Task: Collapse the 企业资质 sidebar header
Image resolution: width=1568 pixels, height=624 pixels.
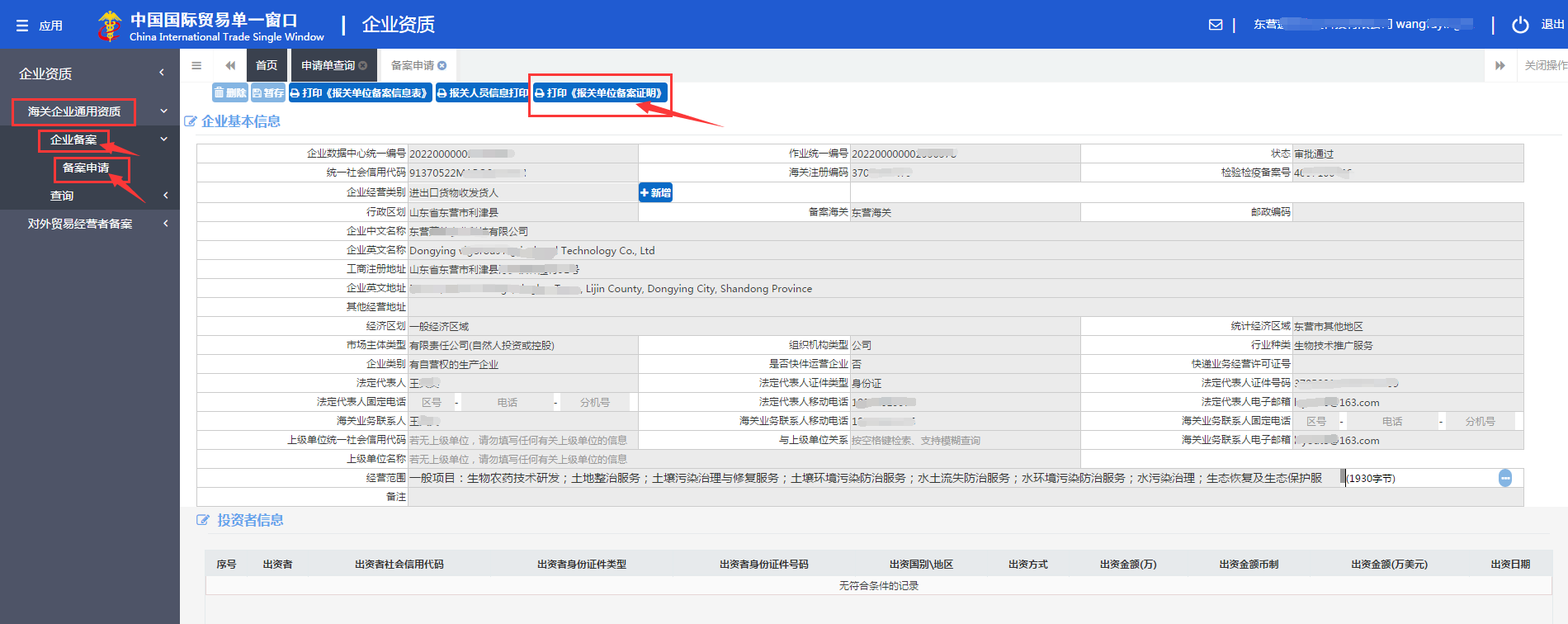Action: point(90,73)
